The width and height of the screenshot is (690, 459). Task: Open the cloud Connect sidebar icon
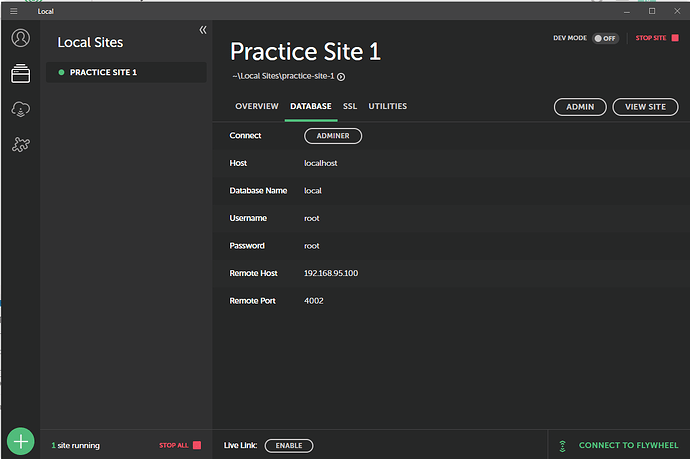[x=21, y=109]
